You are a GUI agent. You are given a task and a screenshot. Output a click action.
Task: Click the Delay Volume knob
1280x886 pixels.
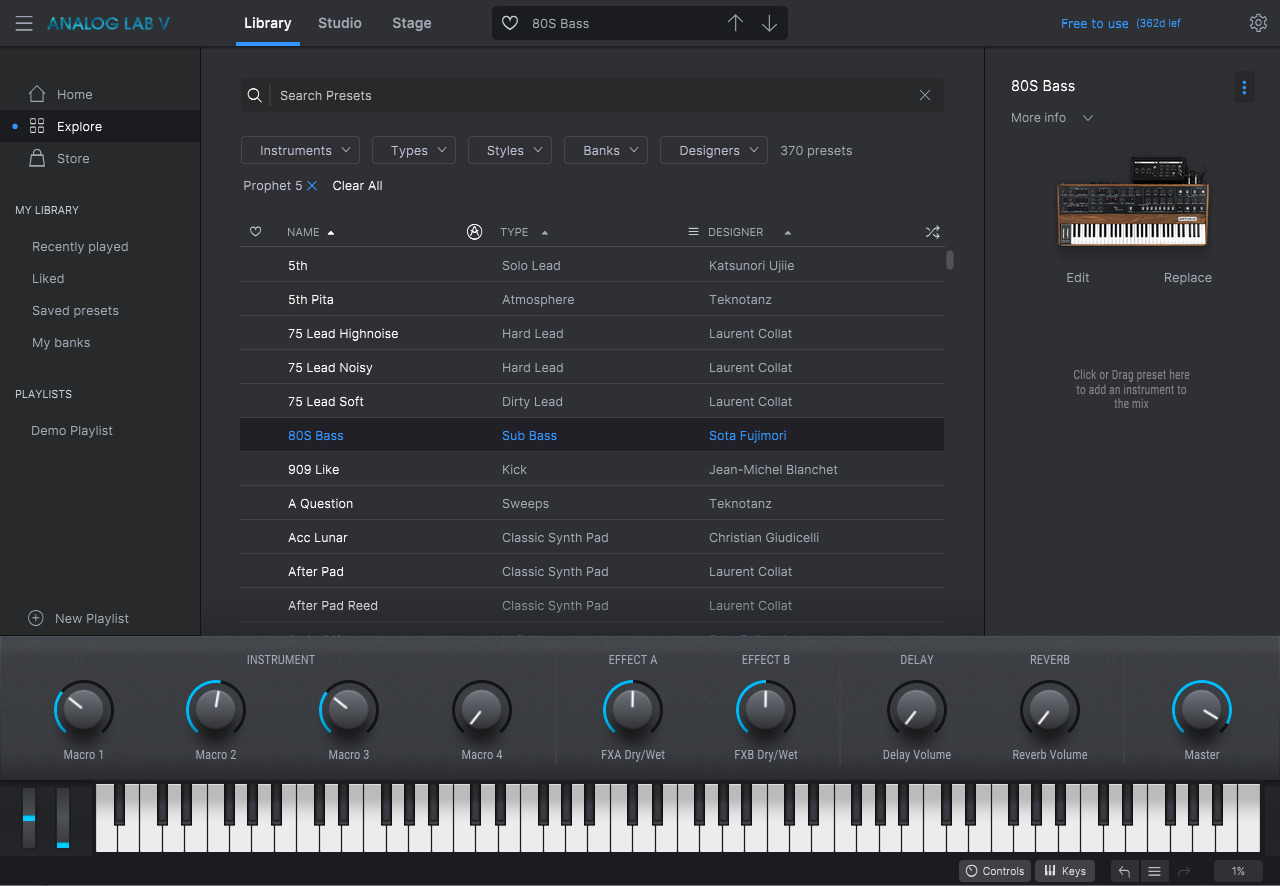tap(917, 710)
